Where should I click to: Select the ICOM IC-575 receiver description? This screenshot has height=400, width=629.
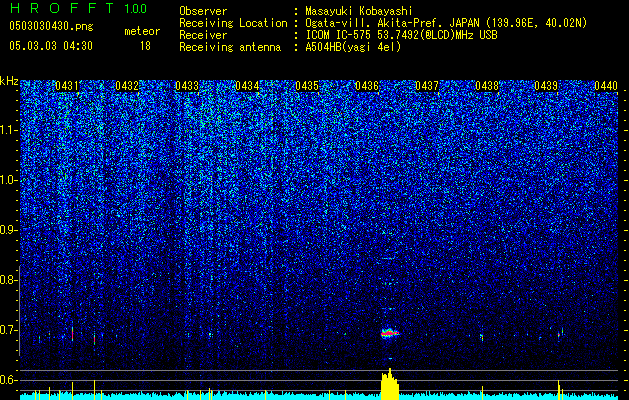point(402,35)
